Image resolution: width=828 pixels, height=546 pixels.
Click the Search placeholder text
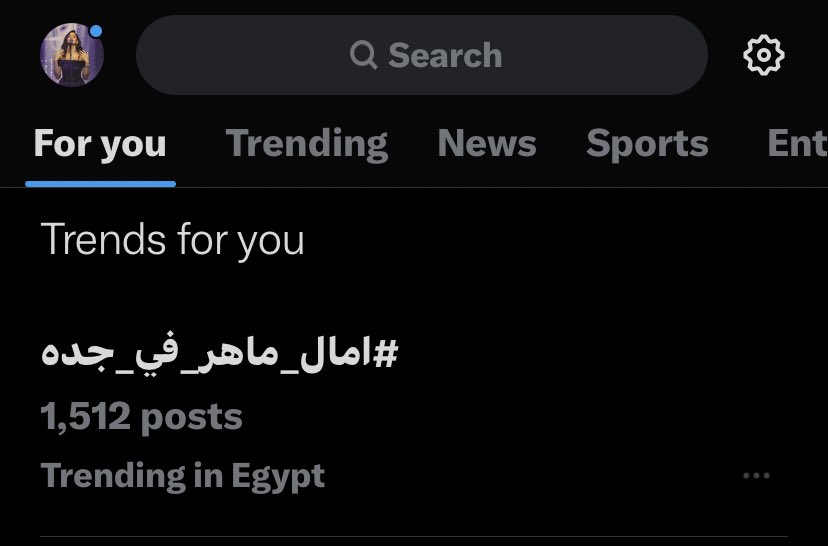point(445,55)
